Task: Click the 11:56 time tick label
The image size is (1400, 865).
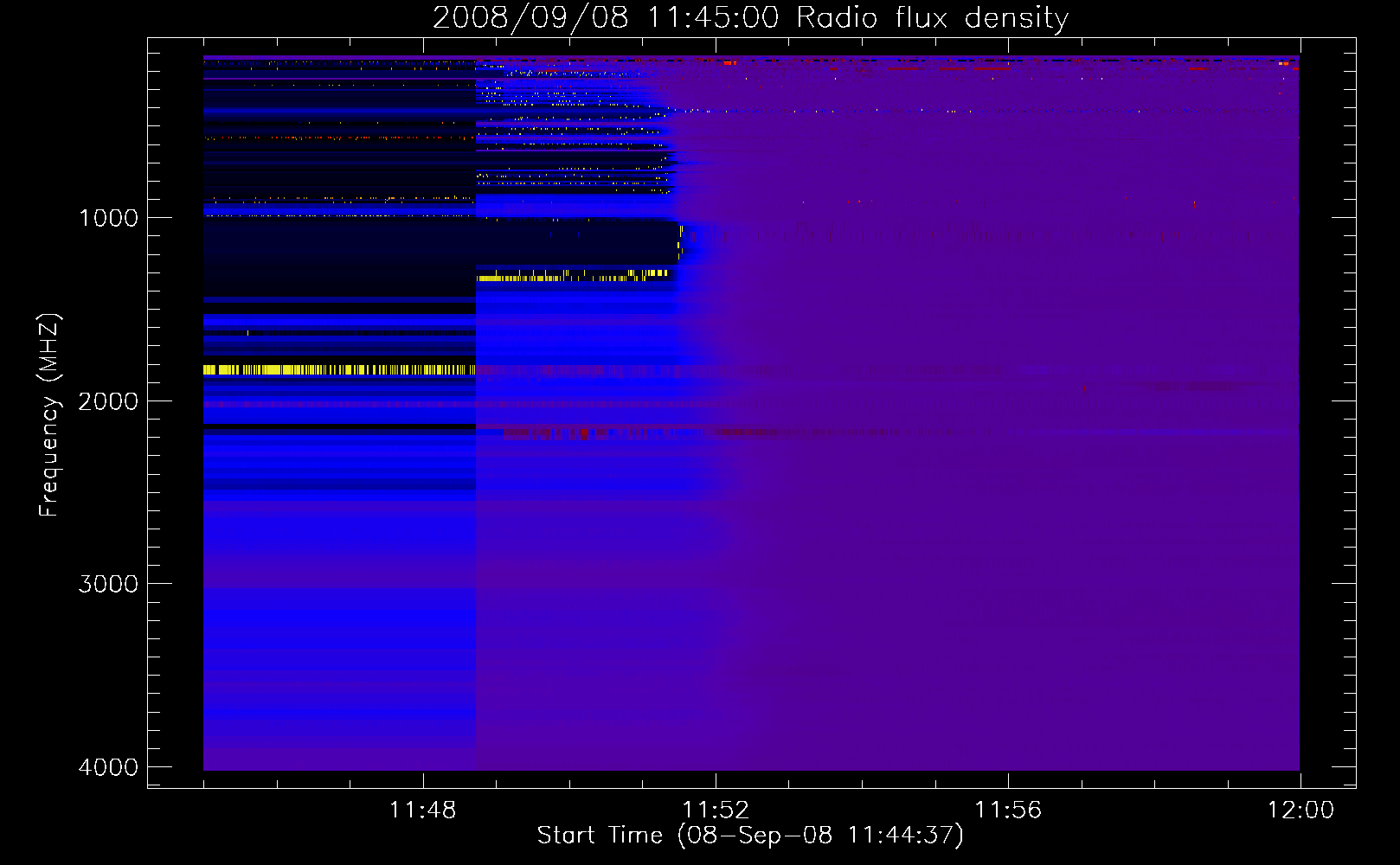Action: pyautogui.click(x=1008, y=811)
